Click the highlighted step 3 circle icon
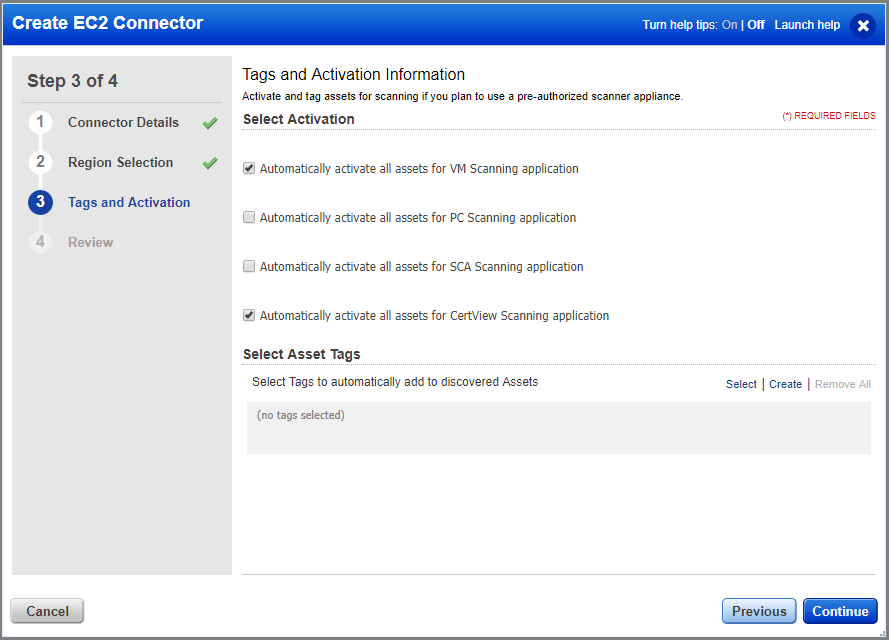This screenshot has height=640, width=889. coord(40,201)
